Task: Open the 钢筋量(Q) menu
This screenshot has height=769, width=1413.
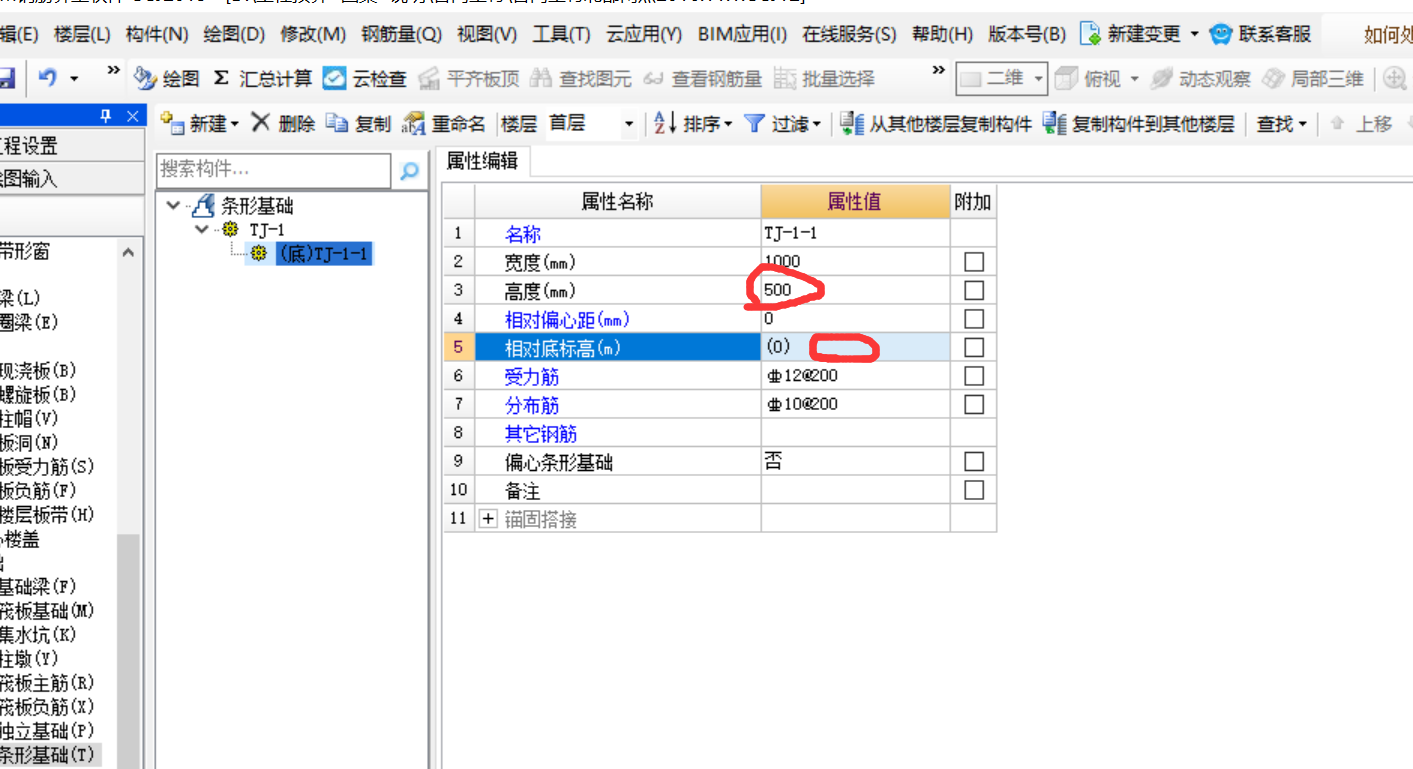Action: [400, 34]
